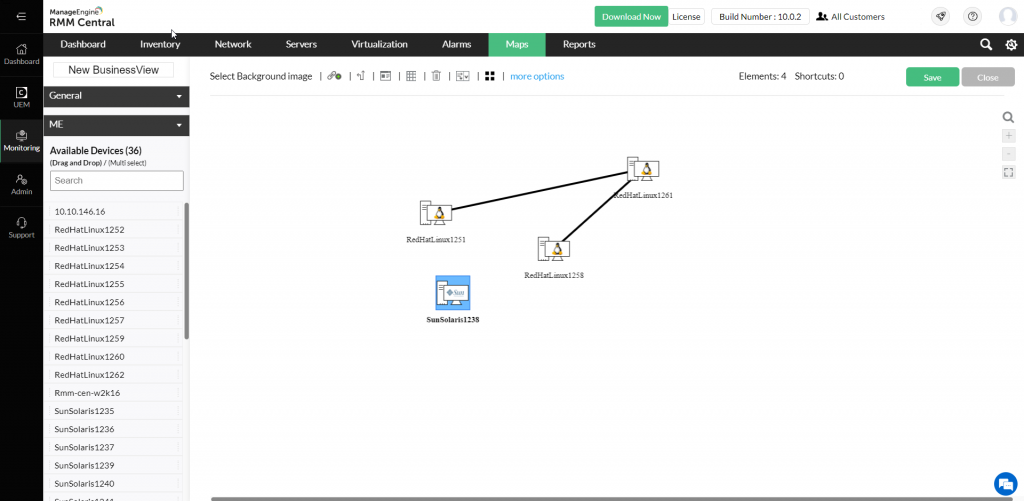Screen dimensions: 1024x501
Task: Click the zoom in plus button on map
Action: click(x=1008, y=135)
